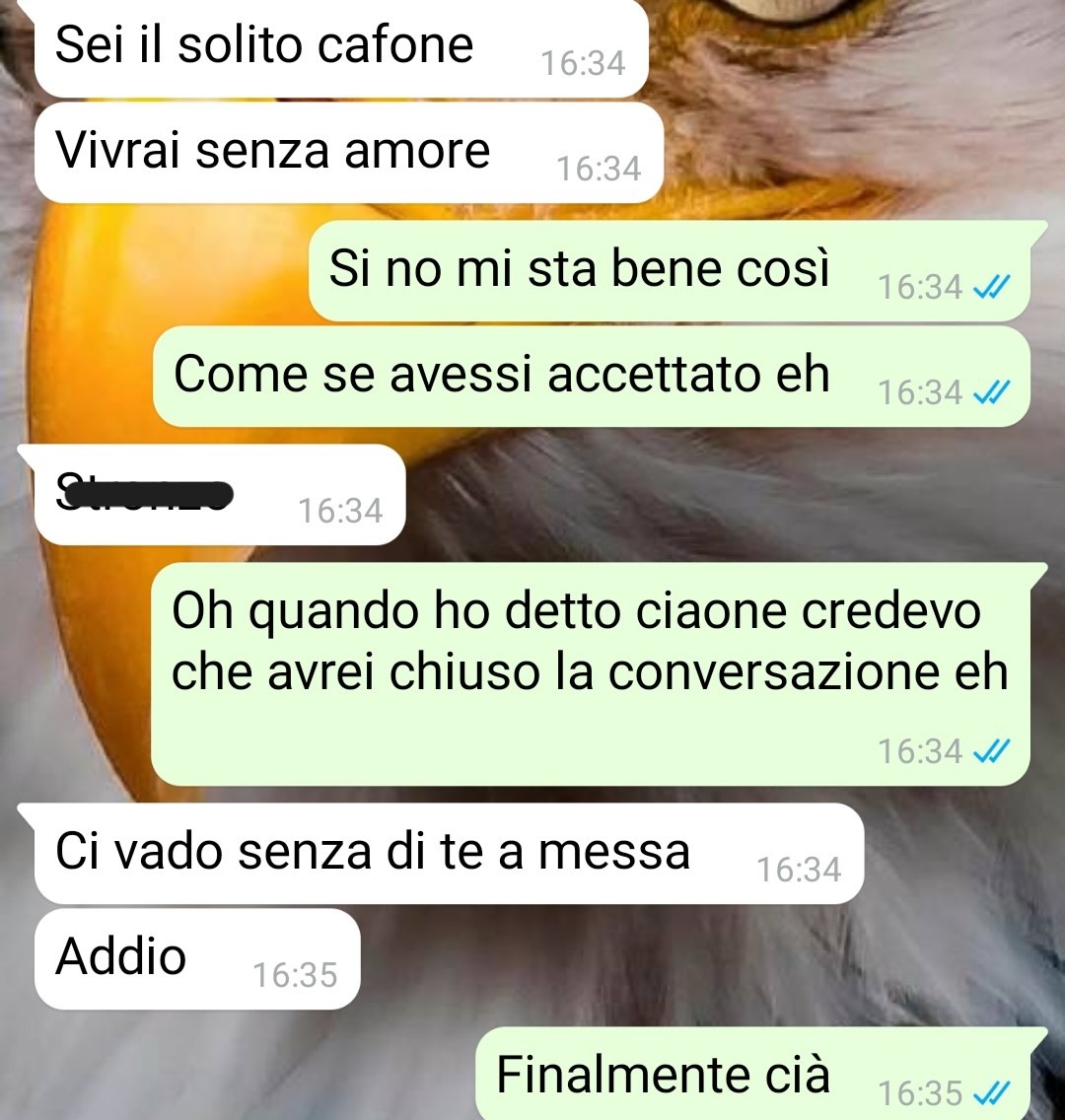1065x1120 pixels.
Task: Select the 'Vivrai senza amore' message bubble
Action: pos(349,152)
